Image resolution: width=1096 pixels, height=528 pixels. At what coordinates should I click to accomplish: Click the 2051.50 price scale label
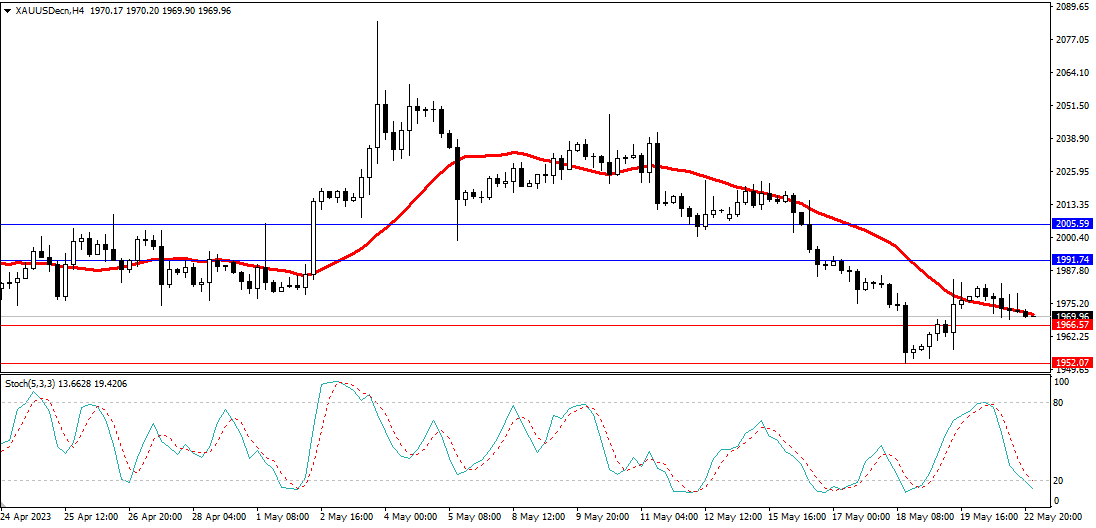tap(1072, 106)
